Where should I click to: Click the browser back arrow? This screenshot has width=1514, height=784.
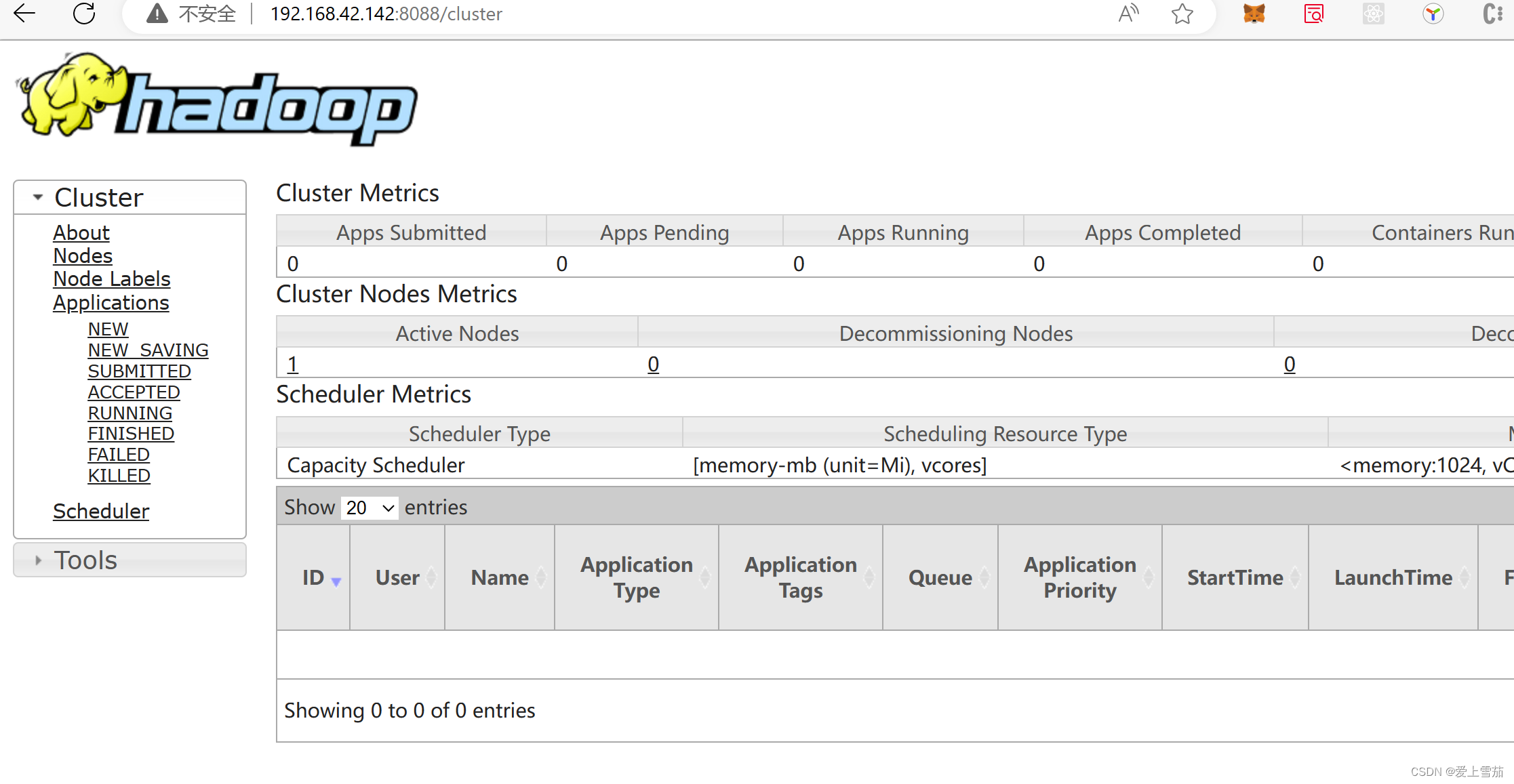(x=24, y=14)
